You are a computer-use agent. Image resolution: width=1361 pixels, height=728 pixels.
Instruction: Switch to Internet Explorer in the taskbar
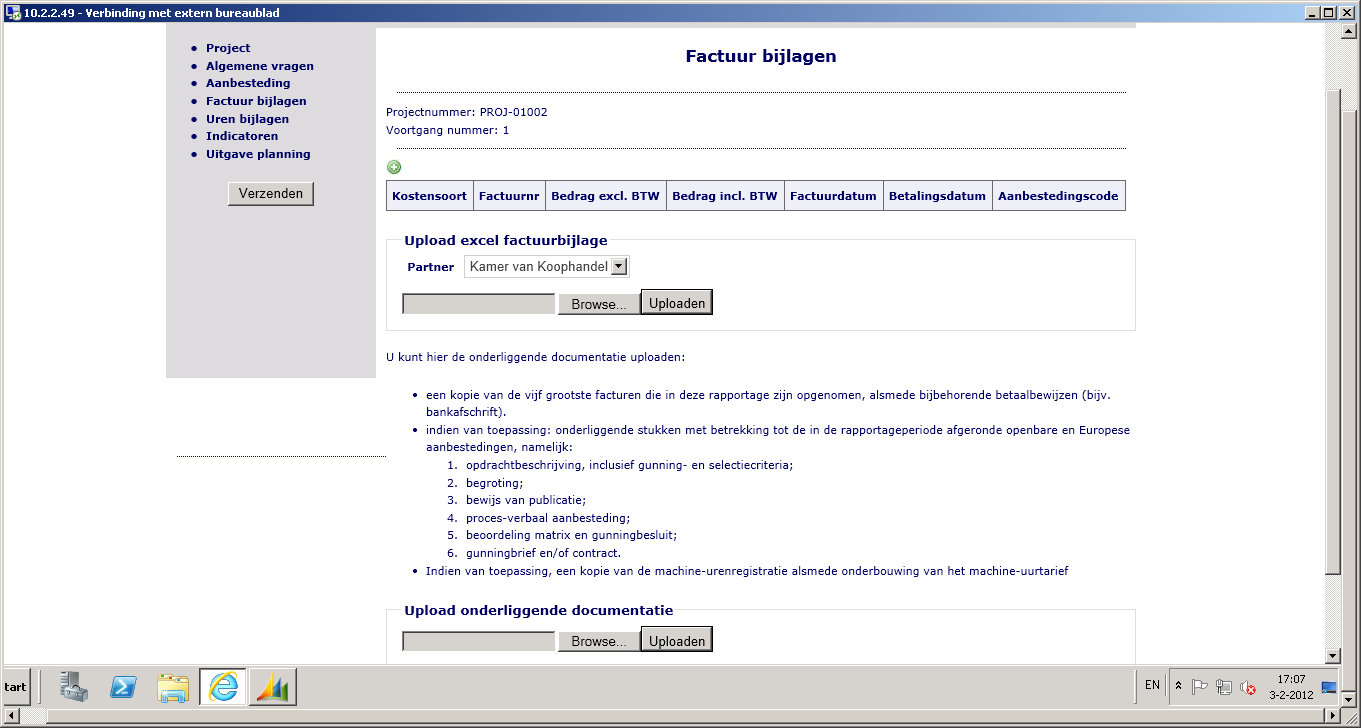point(223,686)
